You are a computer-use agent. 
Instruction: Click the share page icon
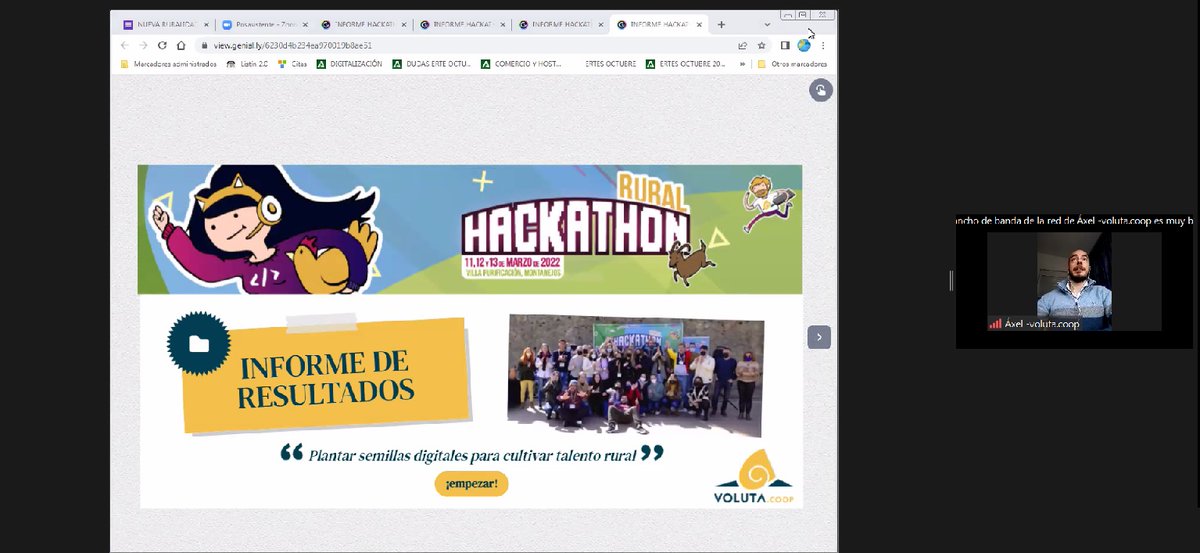click(742, 45)
